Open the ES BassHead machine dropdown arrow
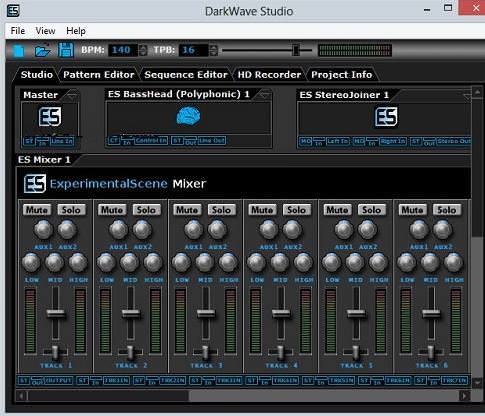This screenshot has width=485, height=416. coord(265,96)
